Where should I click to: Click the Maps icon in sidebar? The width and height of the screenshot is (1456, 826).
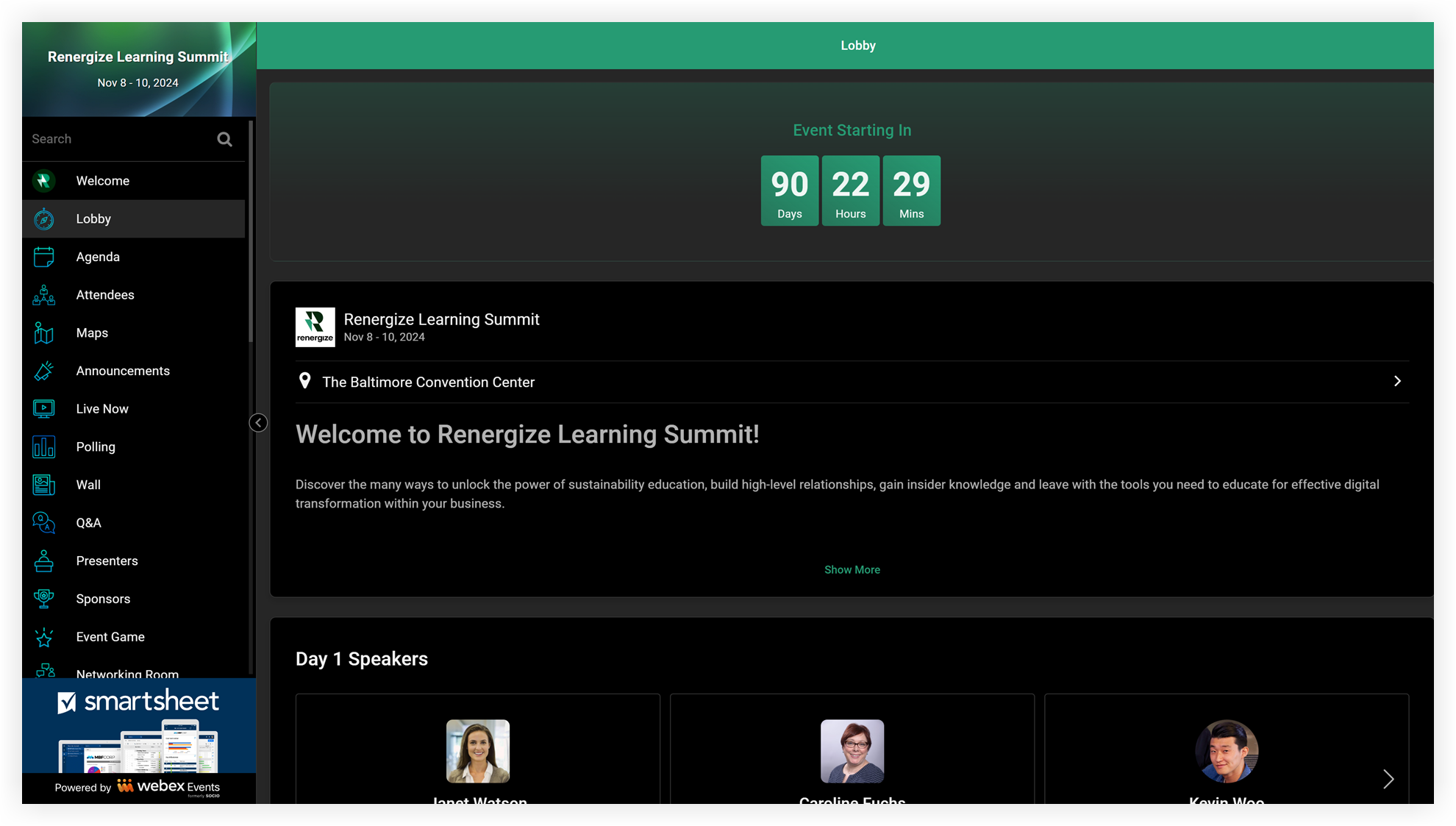pyautogui.click(x=44, y=333)
